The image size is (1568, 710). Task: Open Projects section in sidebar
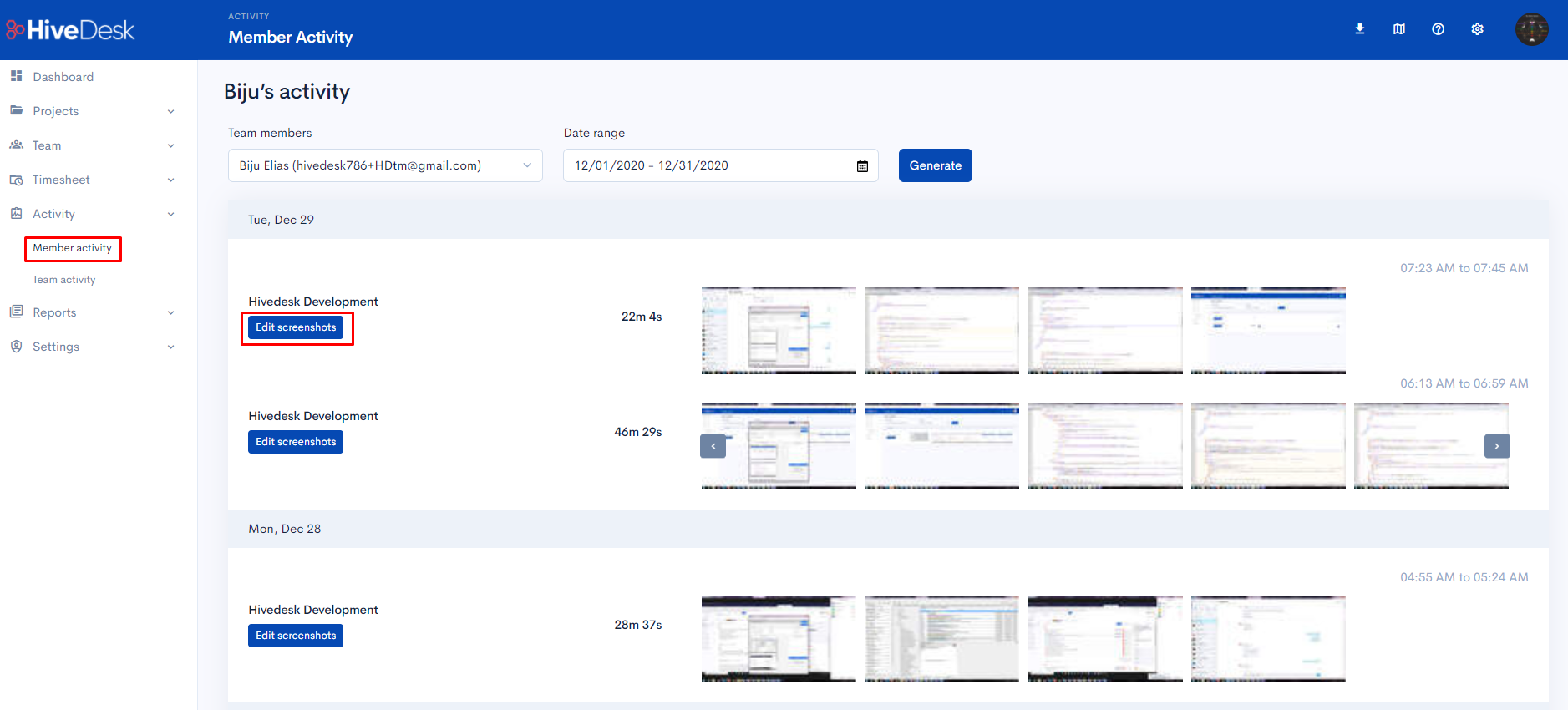[x=55, y=111]
